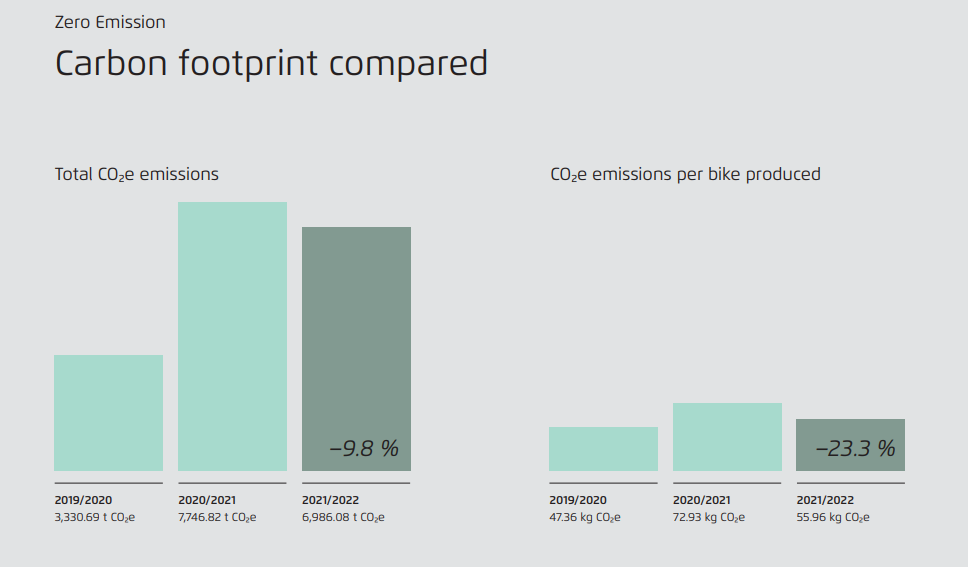Select the dark 2021/2022 total emissions bar

[356, 330]
